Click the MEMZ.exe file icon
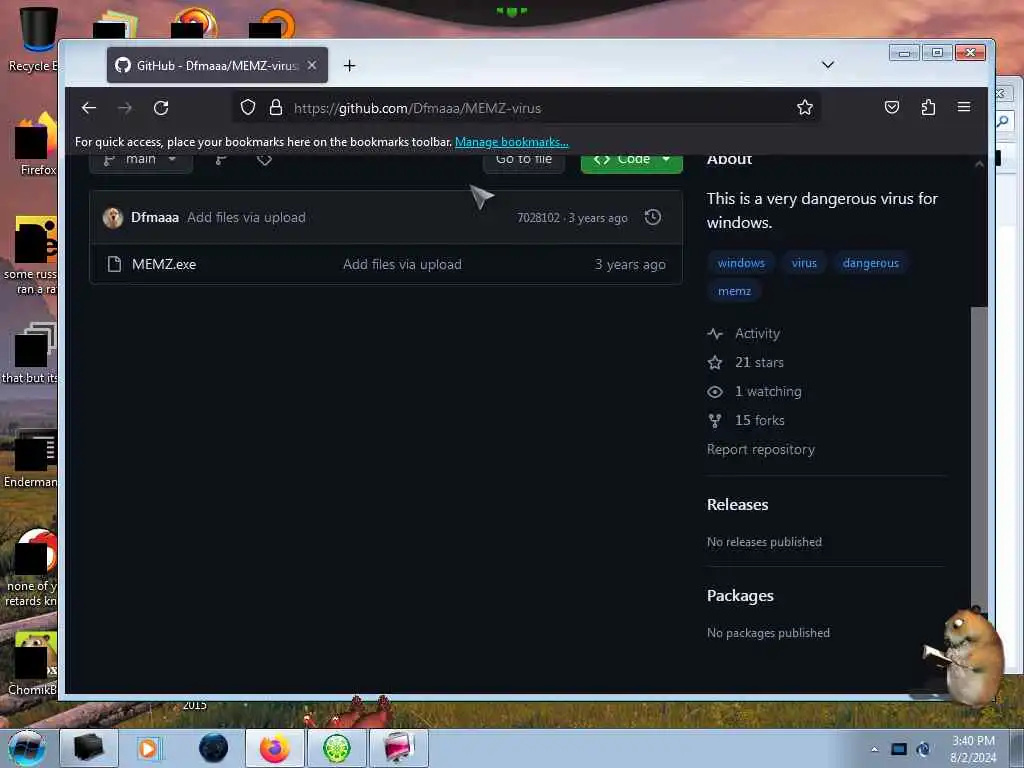1024x768 pixels. [114, 264]
